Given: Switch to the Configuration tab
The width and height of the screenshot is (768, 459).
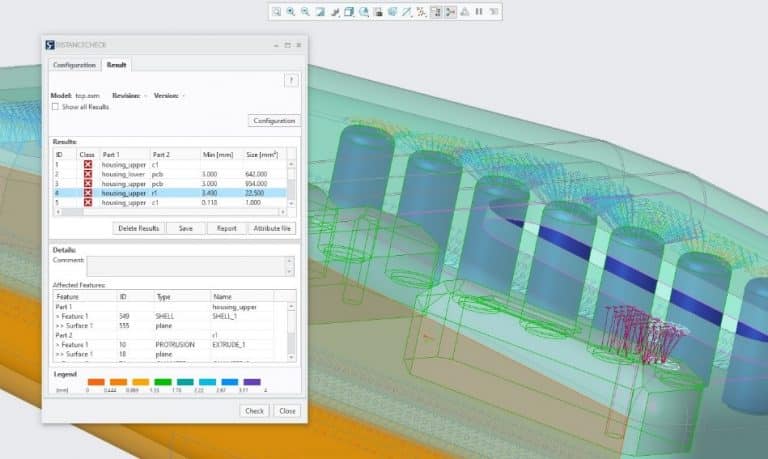Looking at the screenshot, I should 75,65.
